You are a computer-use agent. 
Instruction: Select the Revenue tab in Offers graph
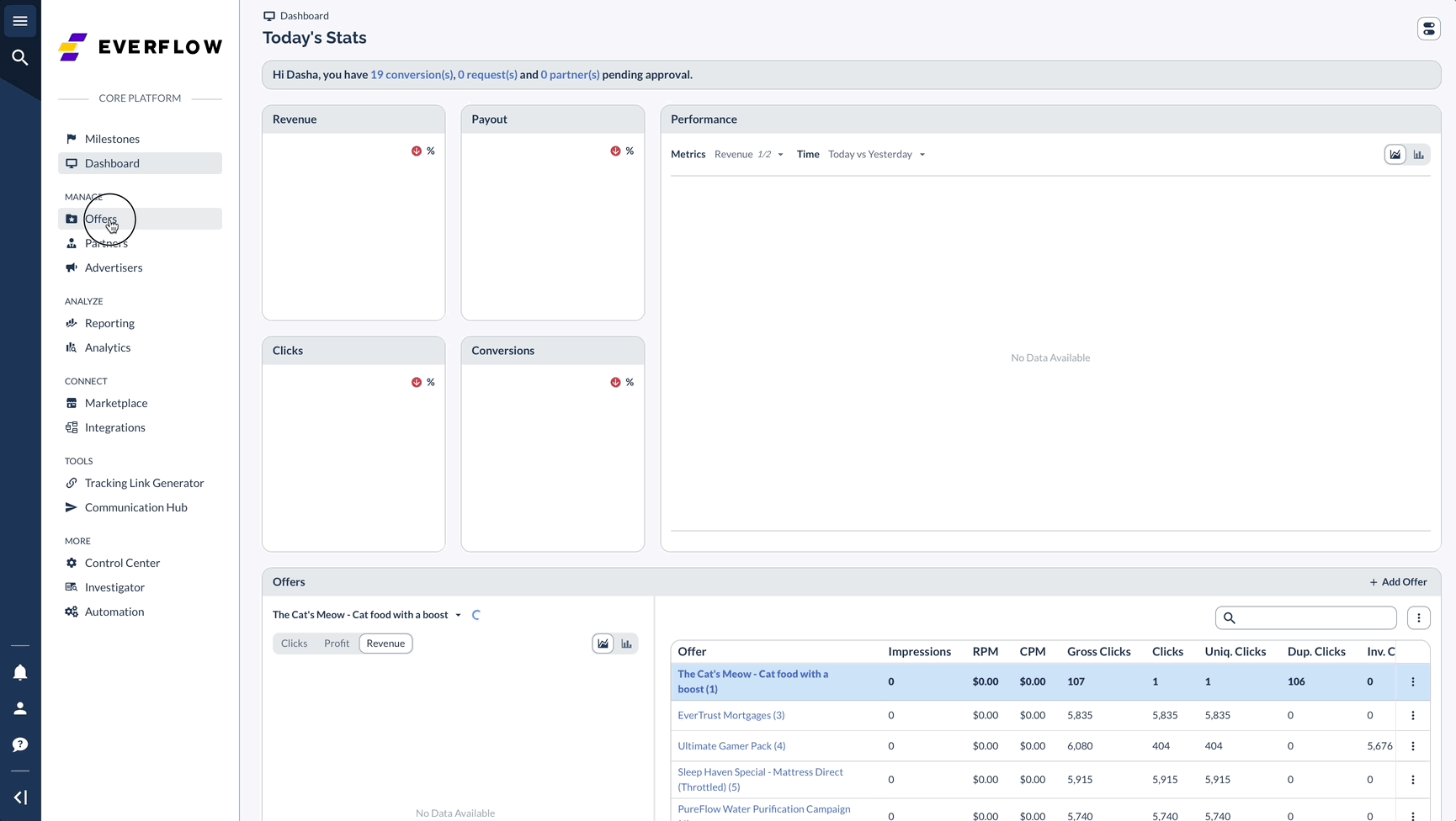[385, 644]
